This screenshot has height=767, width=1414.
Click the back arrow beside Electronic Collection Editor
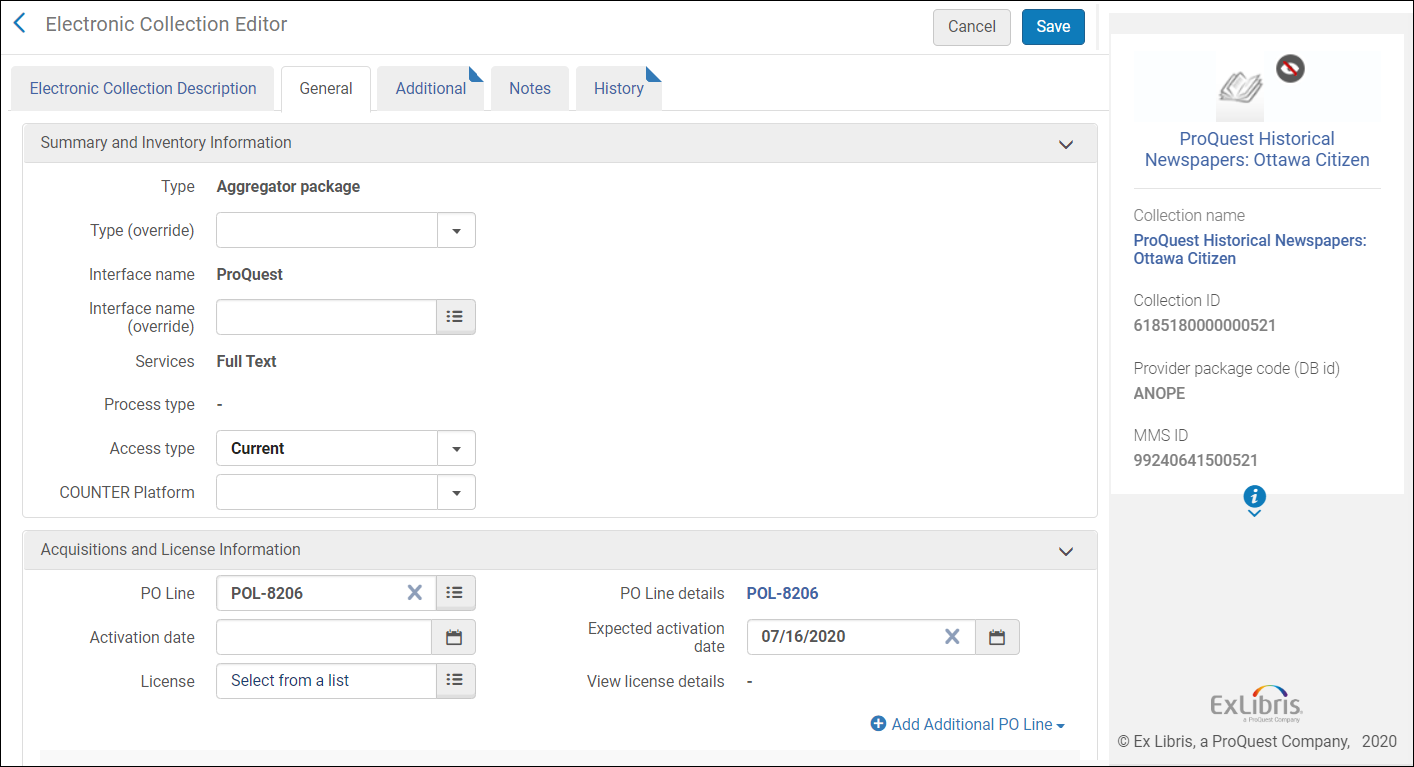click(x=19, y=25)
